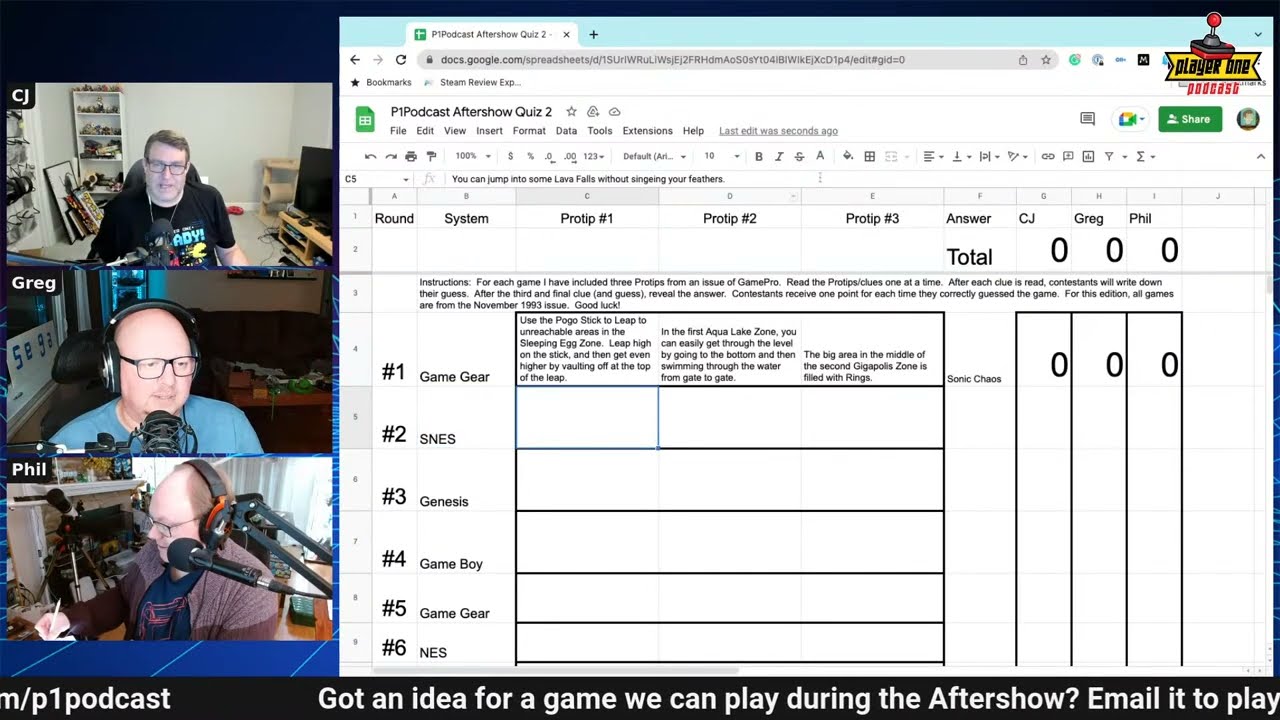View the cloud save status
The image size is (1280, 720).
(x=614, y=112)
